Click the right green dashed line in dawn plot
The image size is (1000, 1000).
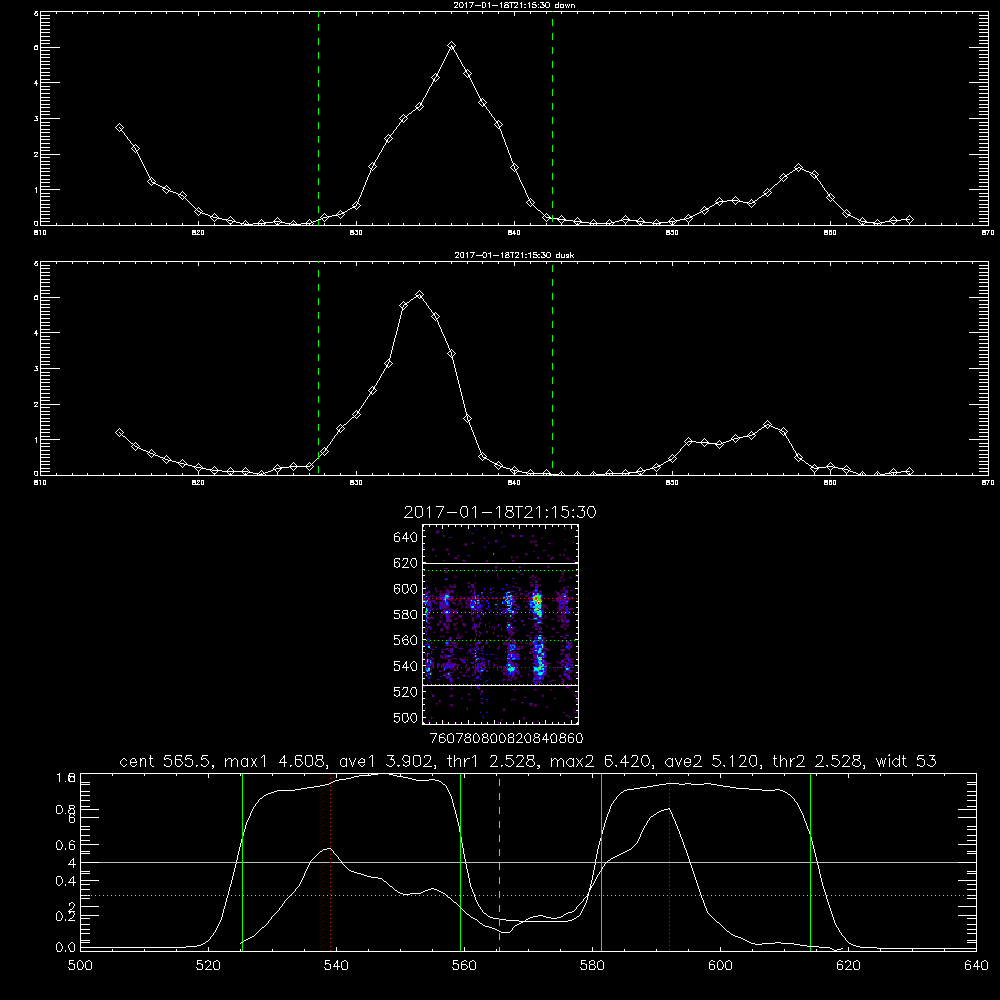[x=552, y=121]
